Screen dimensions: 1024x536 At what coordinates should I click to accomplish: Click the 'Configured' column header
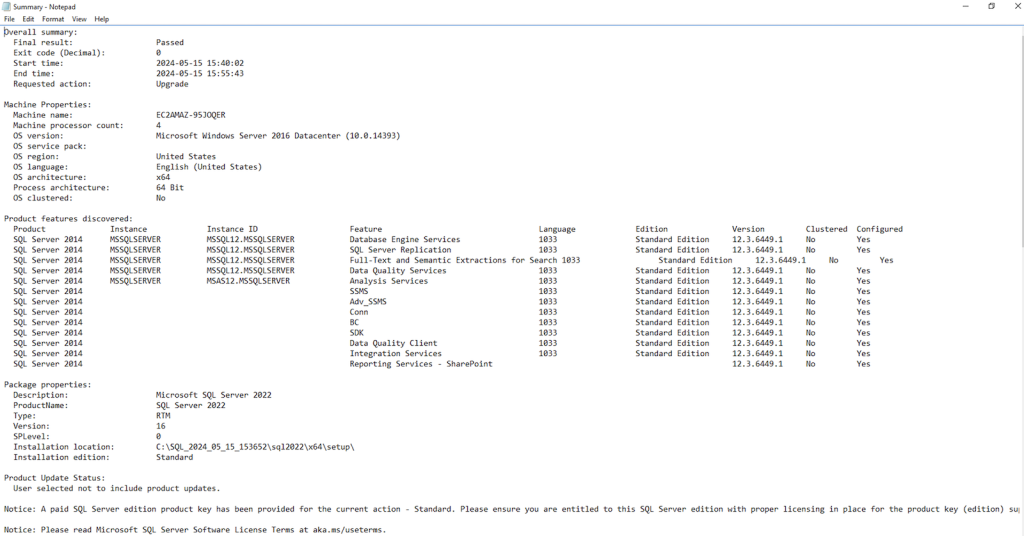click(x=880, y=229)
